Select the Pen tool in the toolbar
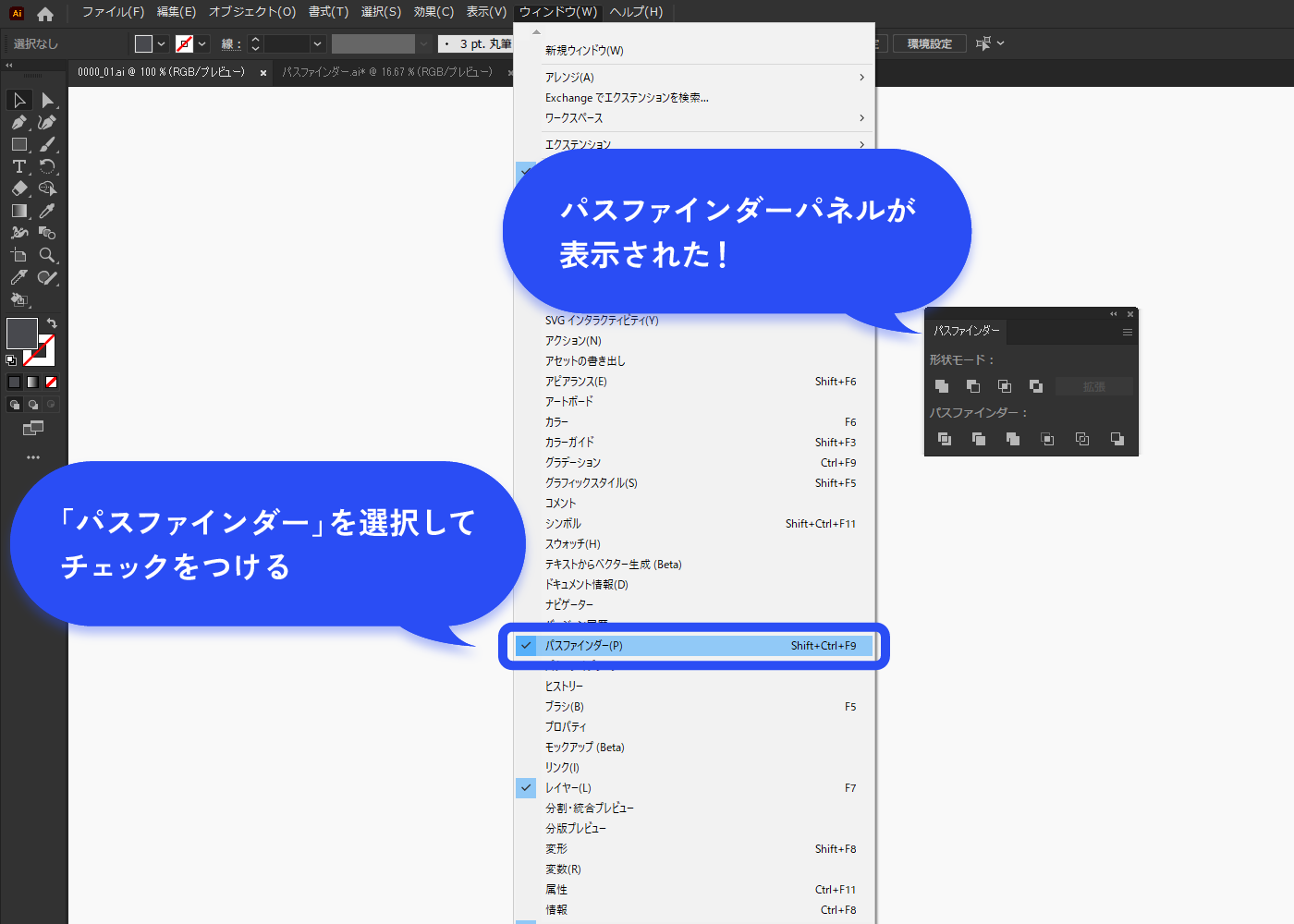This screenshot has width=1294, height=924. coord(18,122)
